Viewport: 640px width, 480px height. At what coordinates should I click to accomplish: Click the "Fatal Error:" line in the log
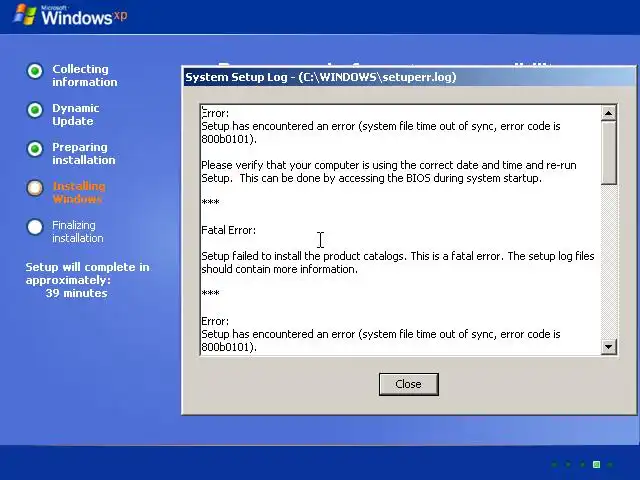tap(229, 230)
